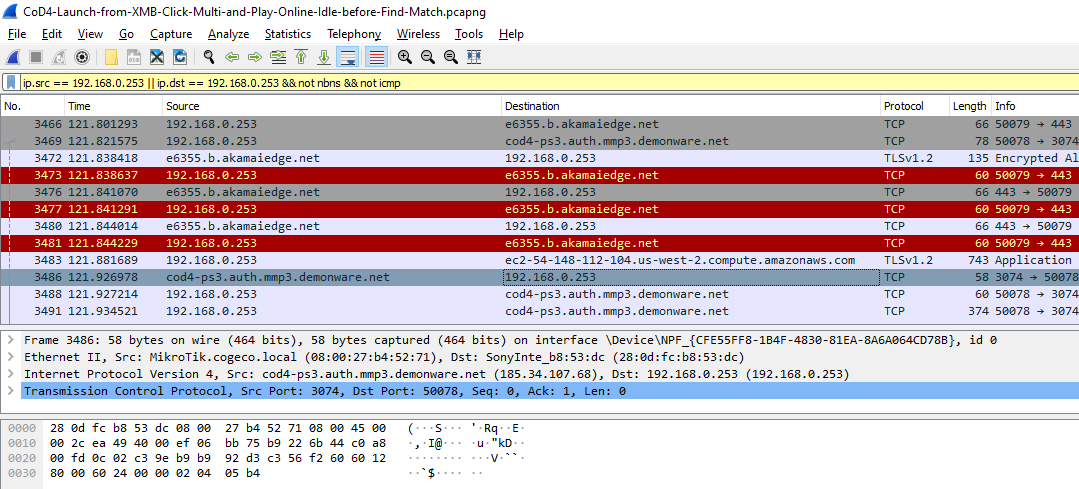Screen dimensions: 1079x489
Task: Start capturing packets with the shark fin icon
Action: pos(14,58)
